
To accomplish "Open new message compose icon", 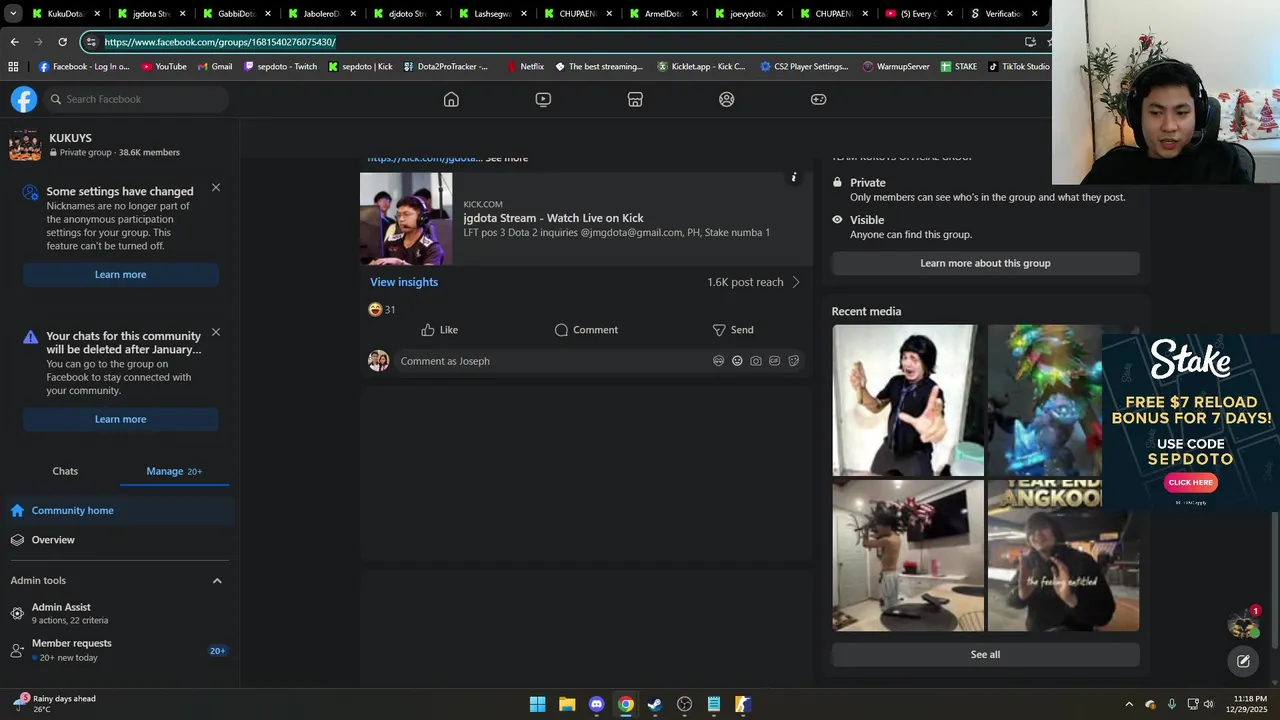I will tap(1243, 661).
